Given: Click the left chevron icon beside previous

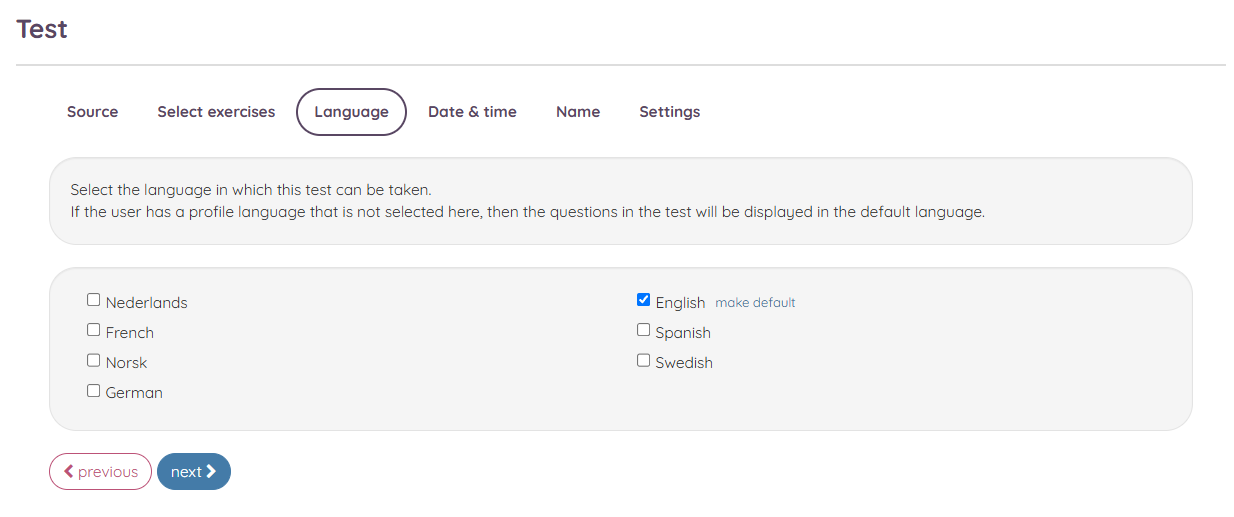Looking at the screenshot, I should click(x=69, y=471).
